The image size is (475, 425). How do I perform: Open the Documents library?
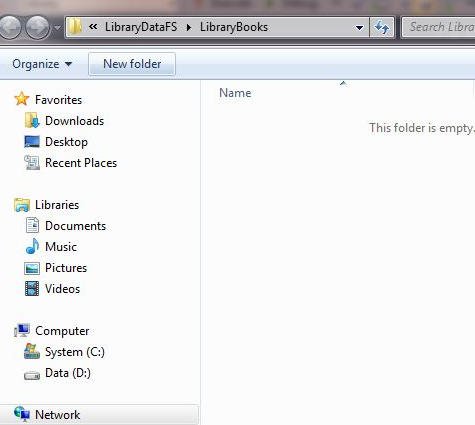(x=75, y=226)
